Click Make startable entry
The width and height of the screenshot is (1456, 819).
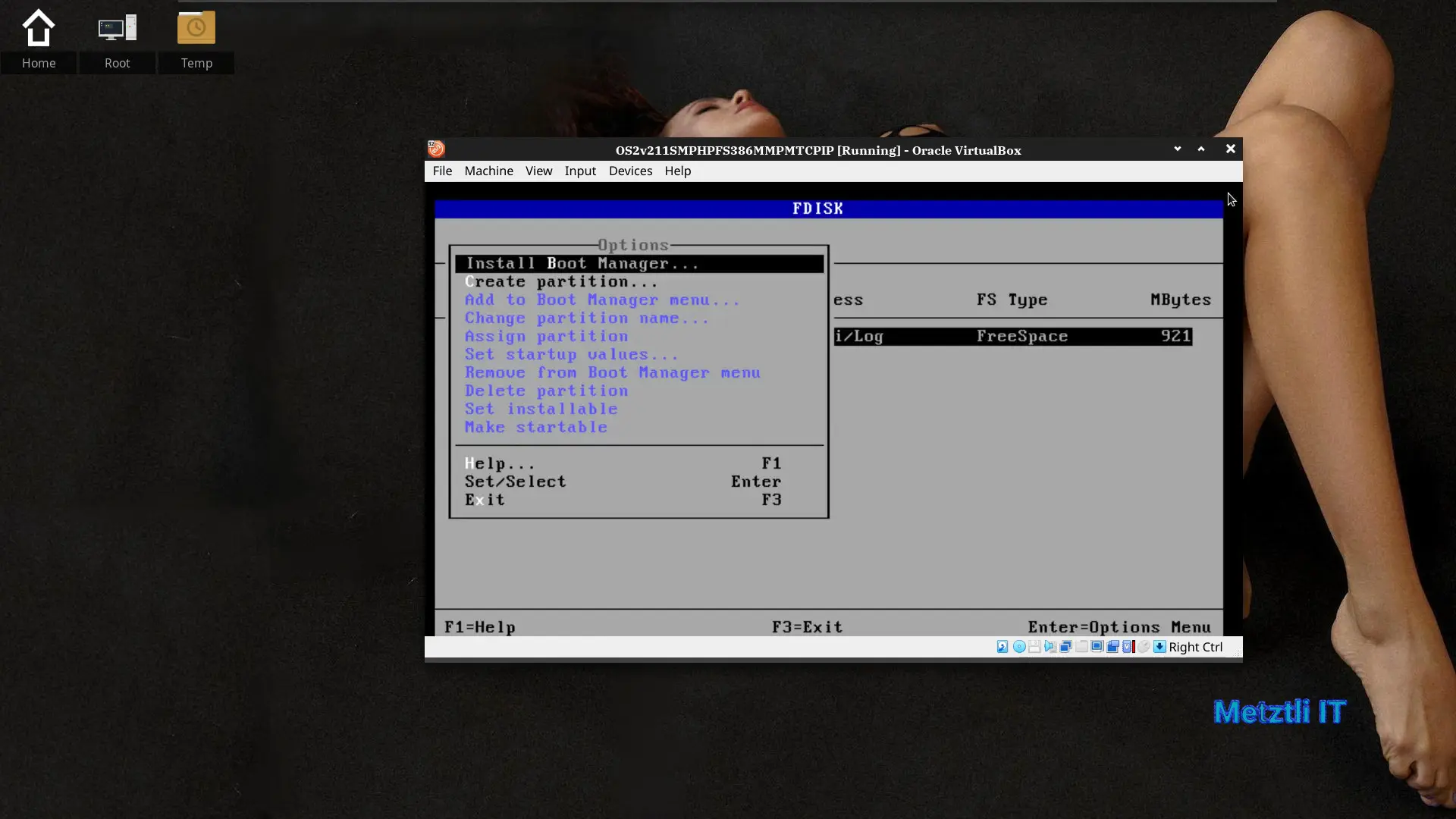pyautogui.click(x=535, y=427)
